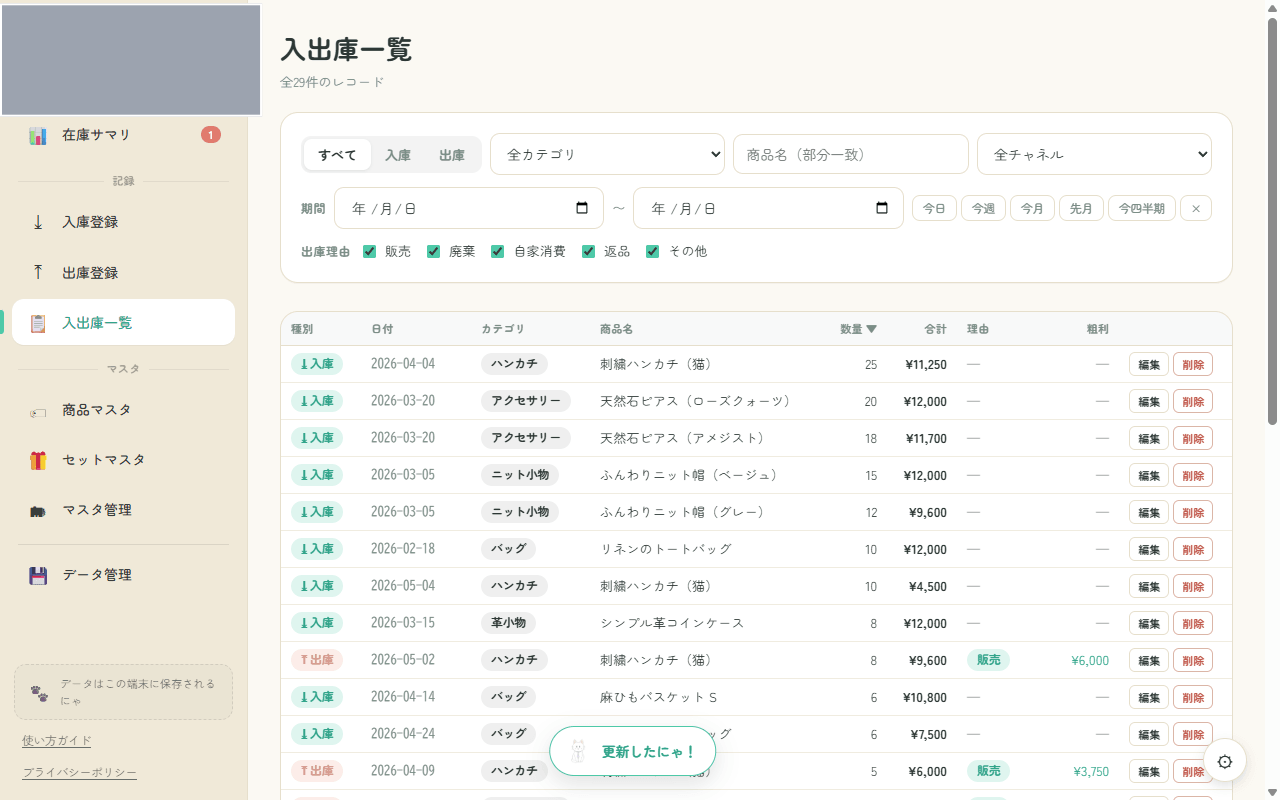The width and height of the screenshot is (1280, 800).
Task: Edit the リネンのトートバッグ row
Action: click(x=1149, y=549)
